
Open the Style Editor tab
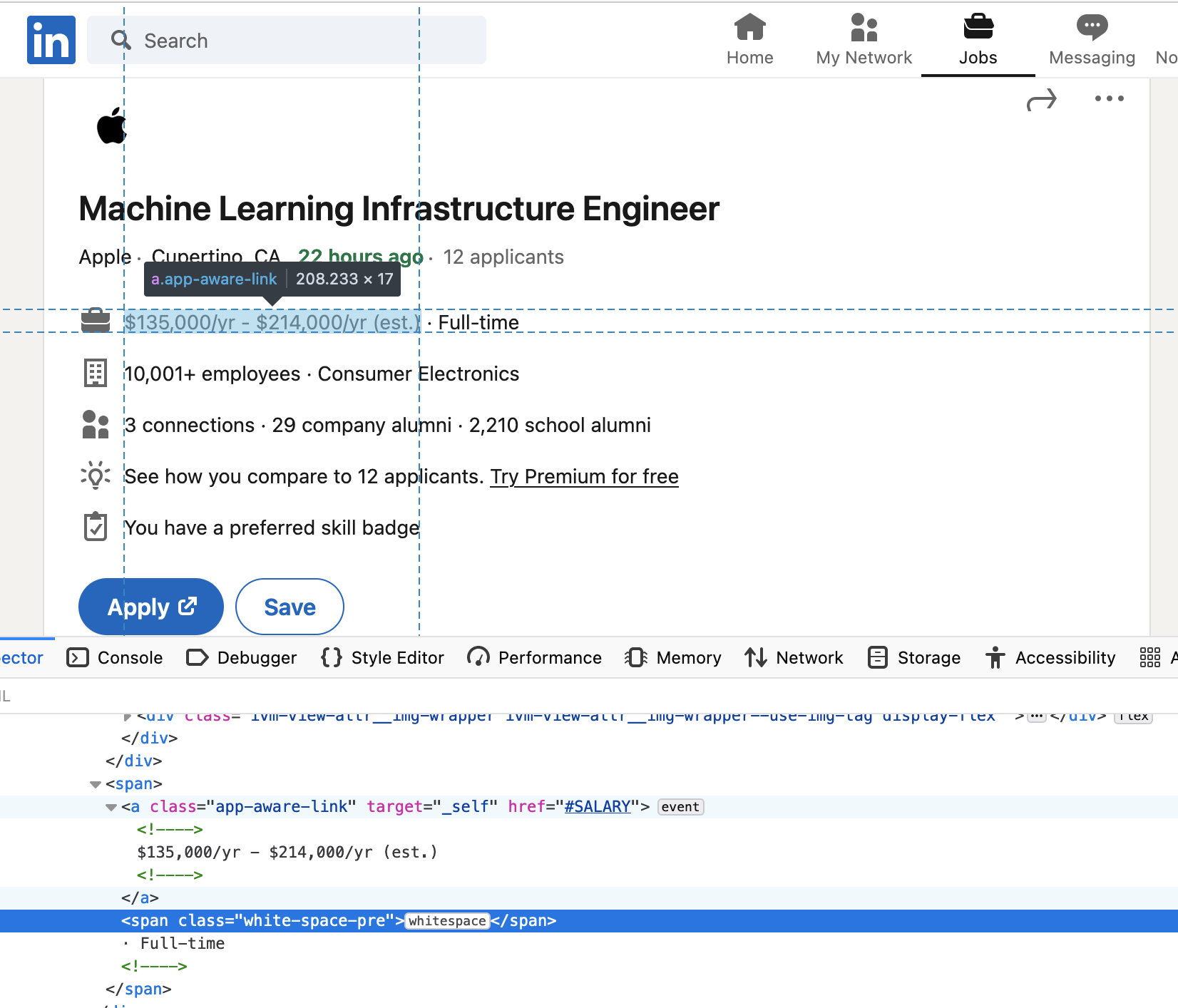click(x=382, y=657)
